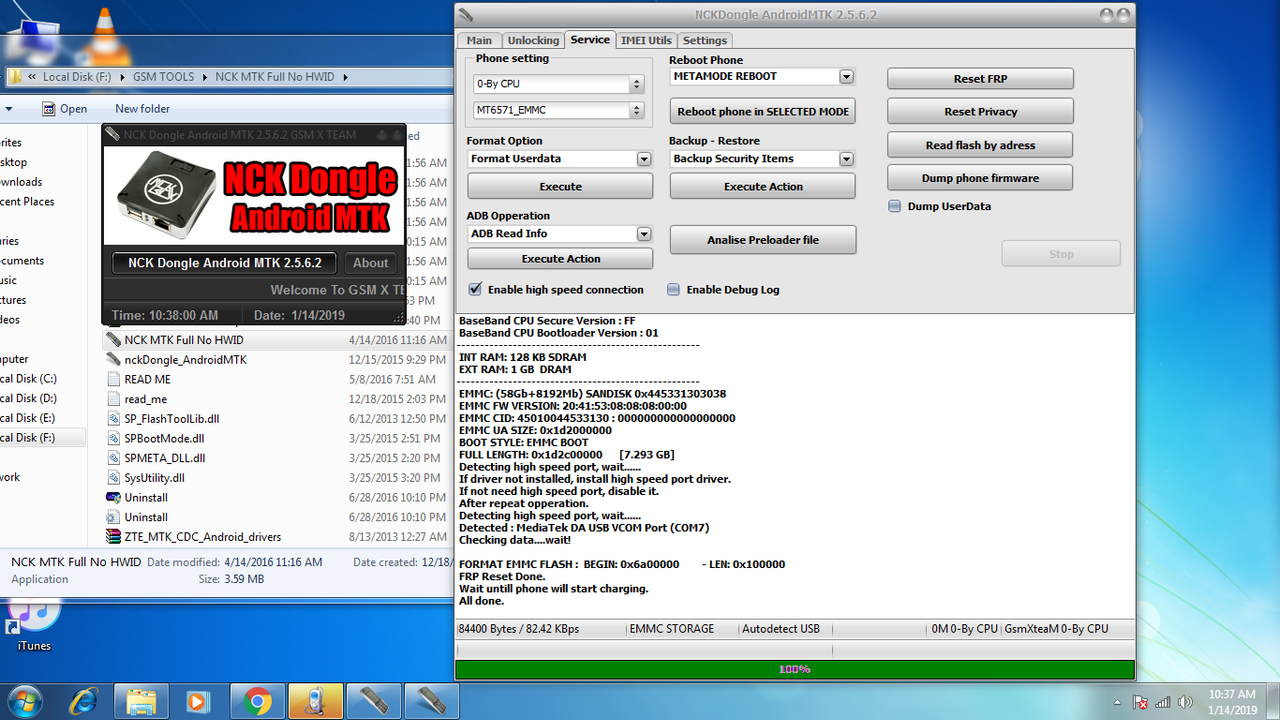This screenshot has width=1280, height=720.
Task: Click Reboot phone in SELECTED MODE
Action: coord(763,111)
